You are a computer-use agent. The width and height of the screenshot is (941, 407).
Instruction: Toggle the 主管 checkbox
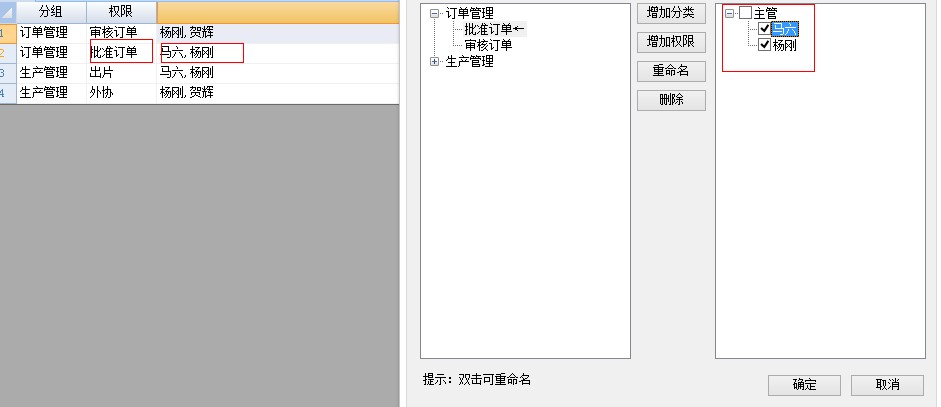pyautogui.click(x=745, y=13)
